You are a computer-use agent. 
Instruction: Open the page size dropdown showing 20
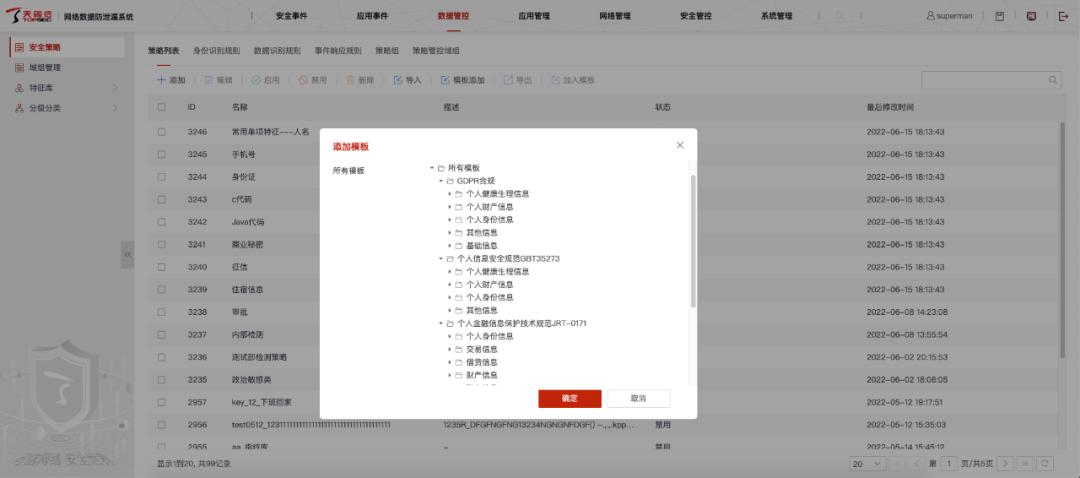pos(867,464)
